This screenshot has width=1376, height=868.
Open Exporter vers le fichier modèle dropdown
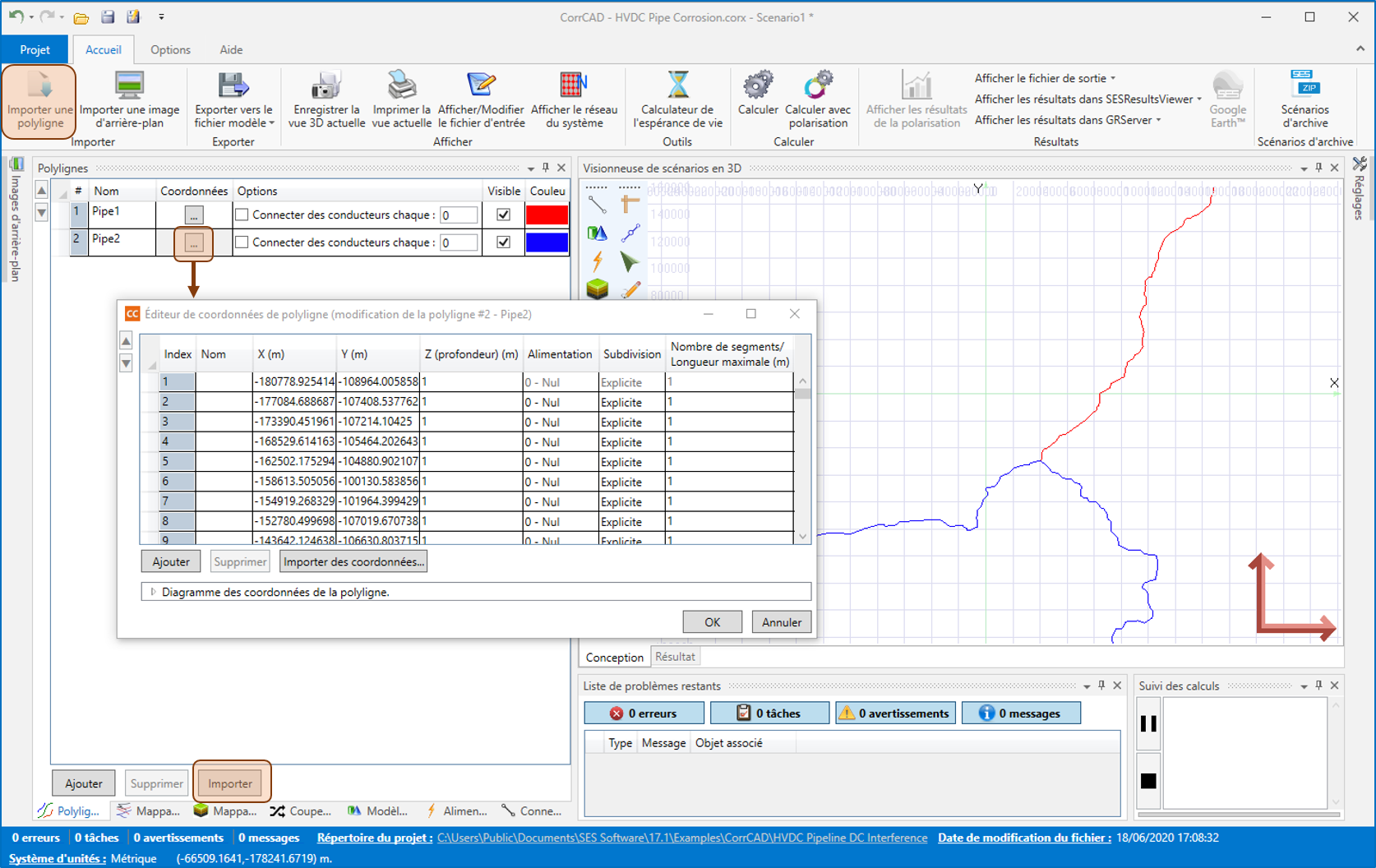pos(233,99)
